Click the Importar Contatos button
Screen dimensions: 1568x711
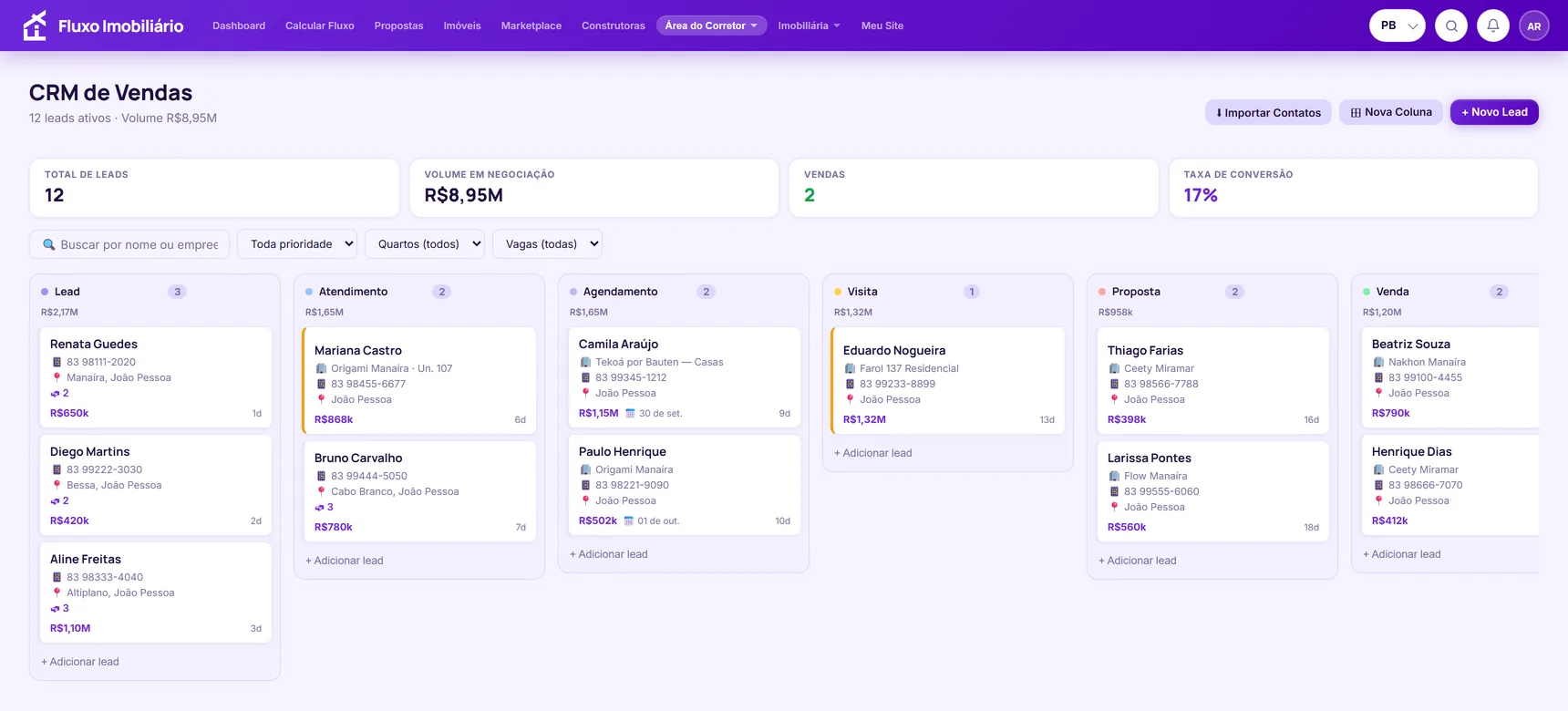click(1268, 112)
